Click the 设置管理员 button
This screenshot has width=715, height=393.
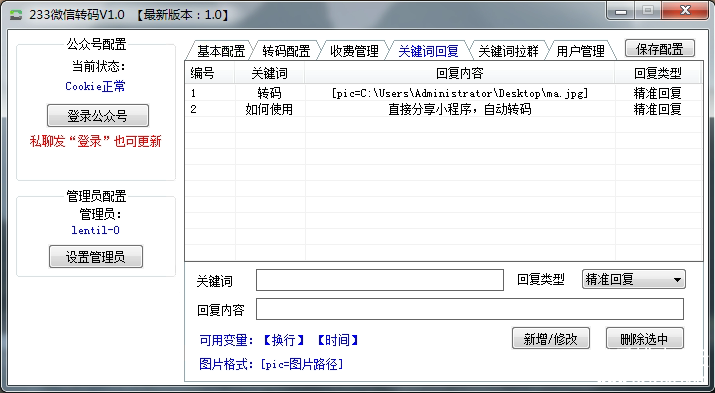[96, 257]
